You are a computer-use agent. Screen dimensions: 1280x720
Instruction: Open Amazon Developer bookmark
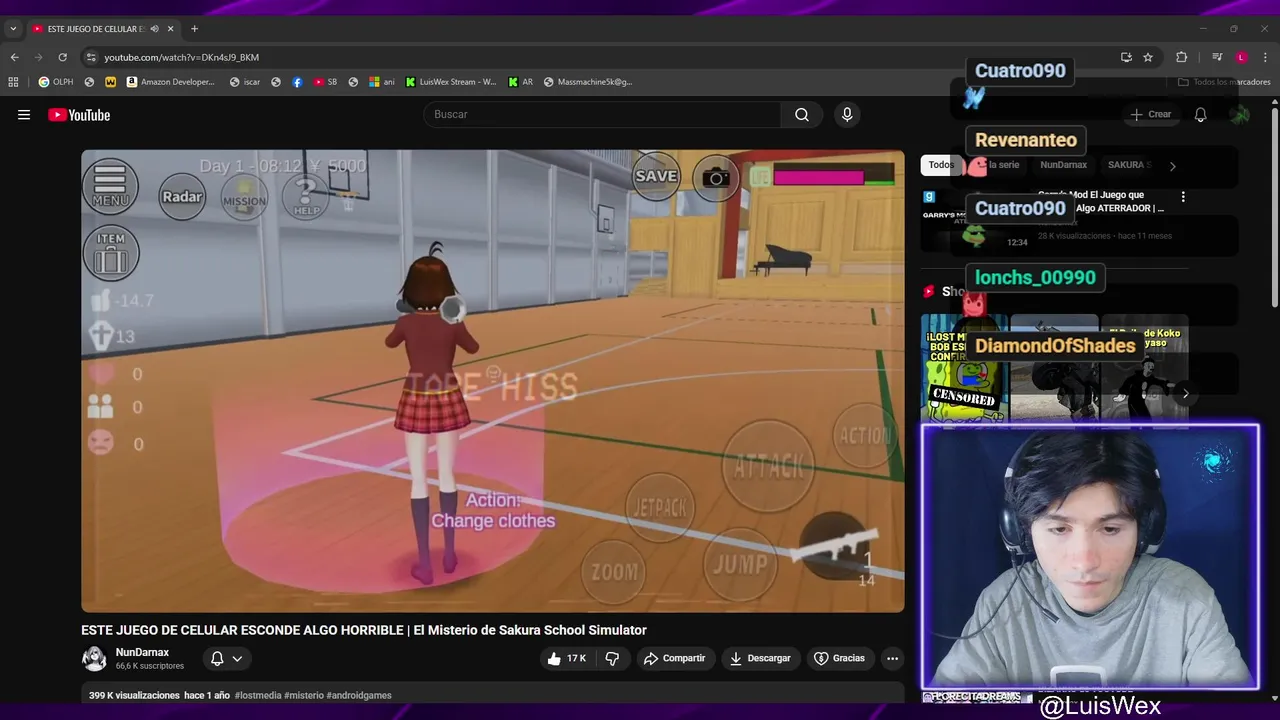click(171, 82)
